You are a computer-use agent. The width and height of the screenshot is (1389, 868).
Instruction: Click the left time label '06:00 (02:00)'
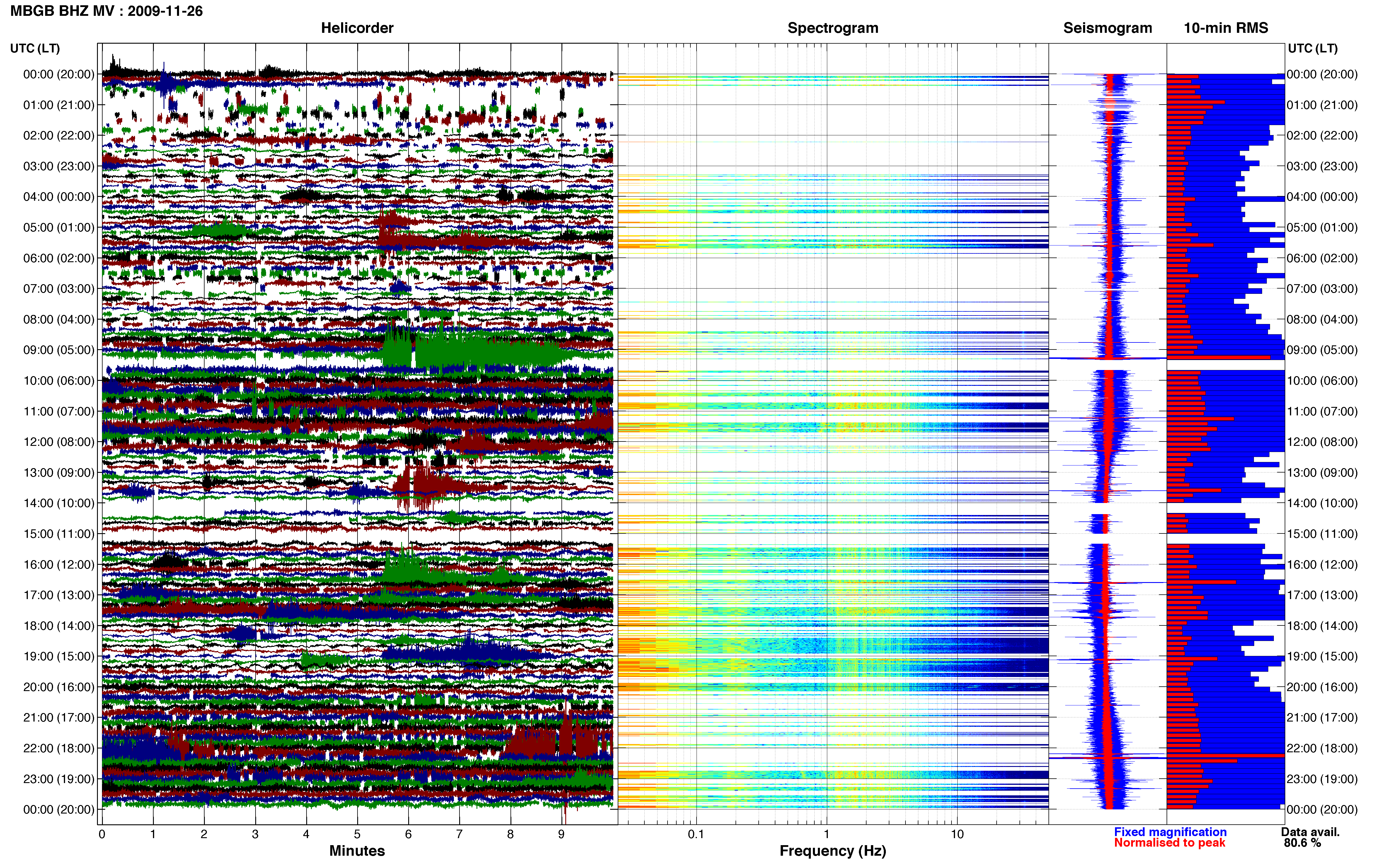[59, 258]
